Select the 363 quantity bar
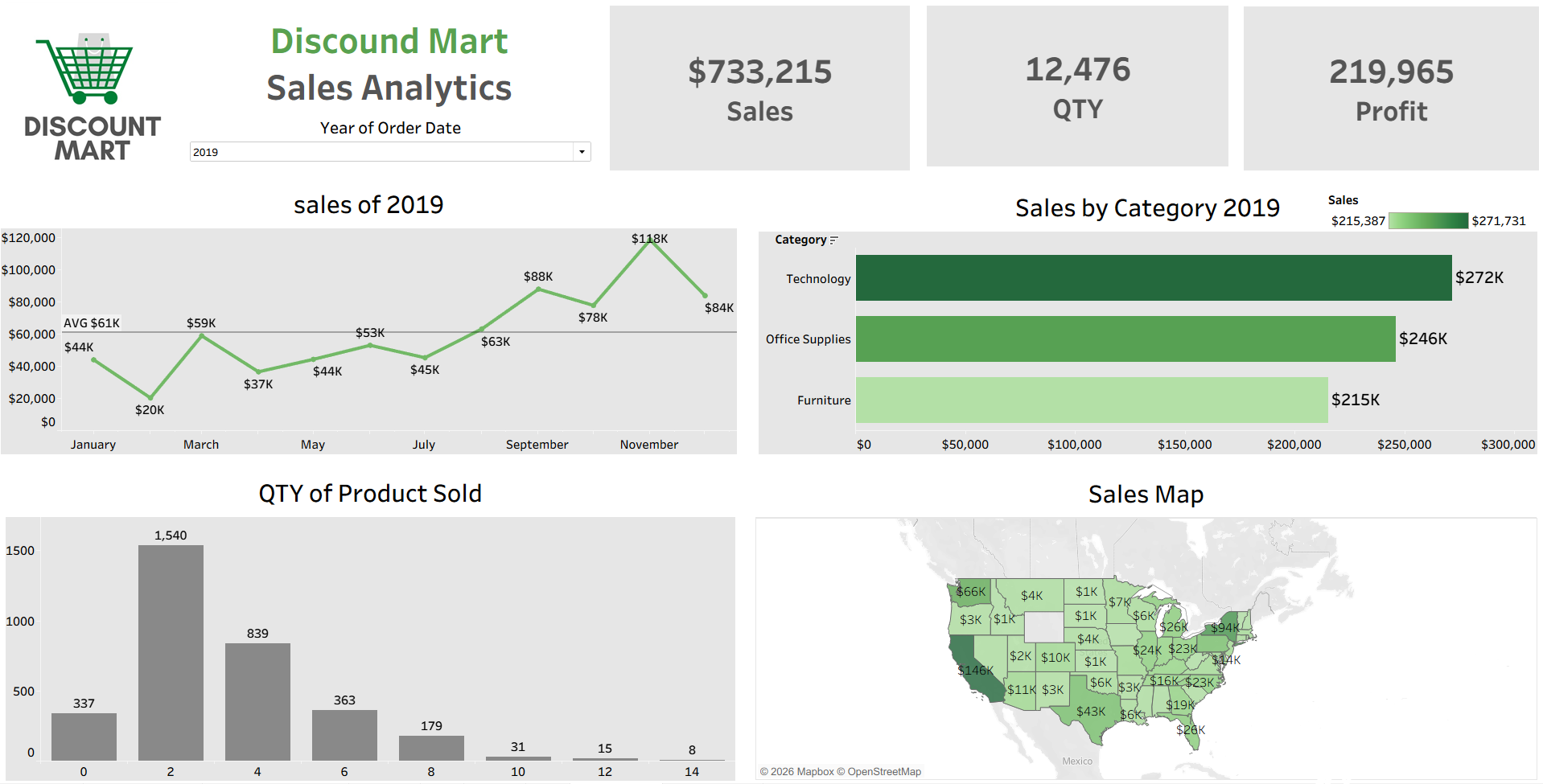 point(344,735)
